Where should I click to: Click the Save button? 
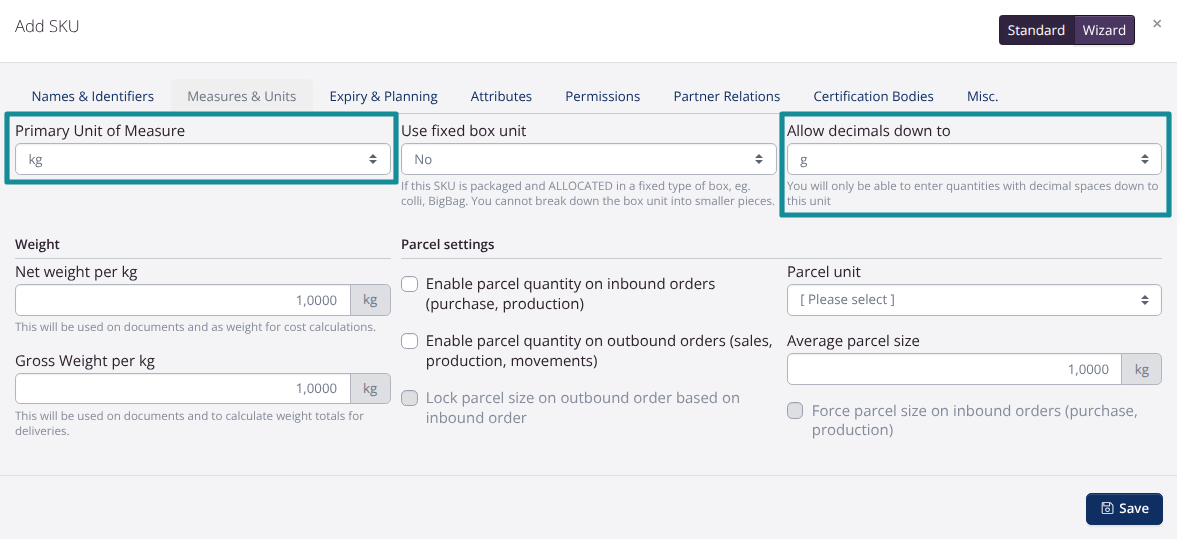[1124, 508]
